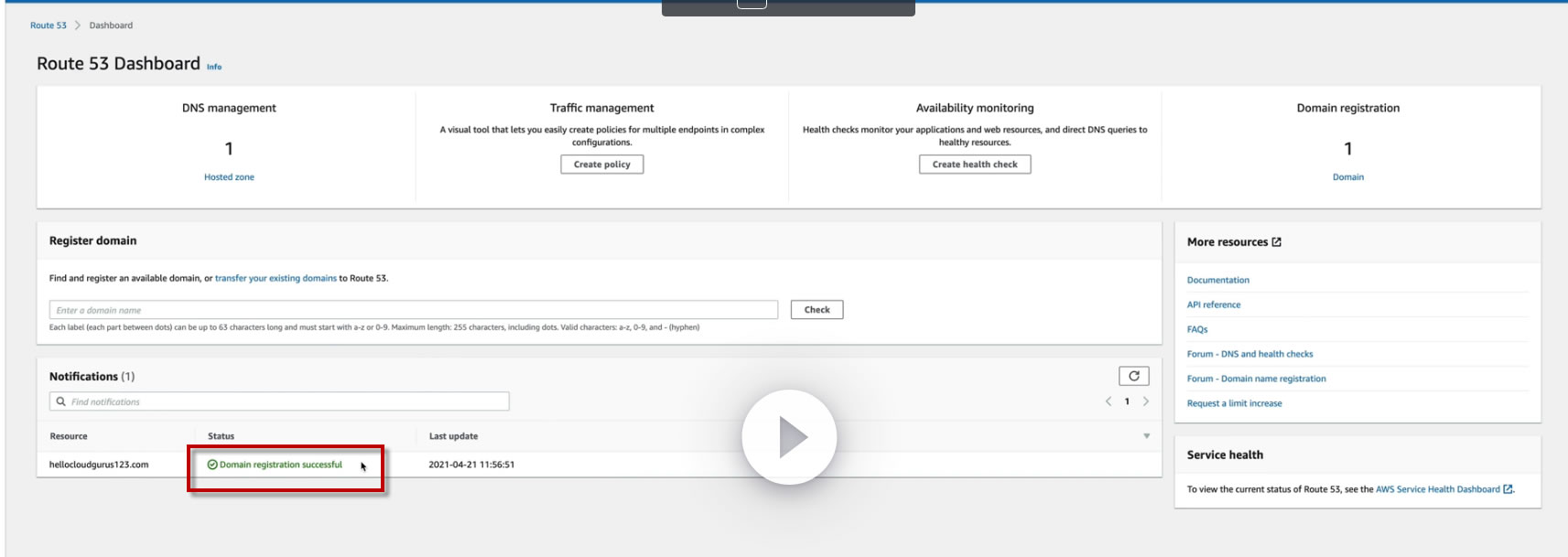
Task: Click the refresh notifications icon button
Action: [1133, 376]
